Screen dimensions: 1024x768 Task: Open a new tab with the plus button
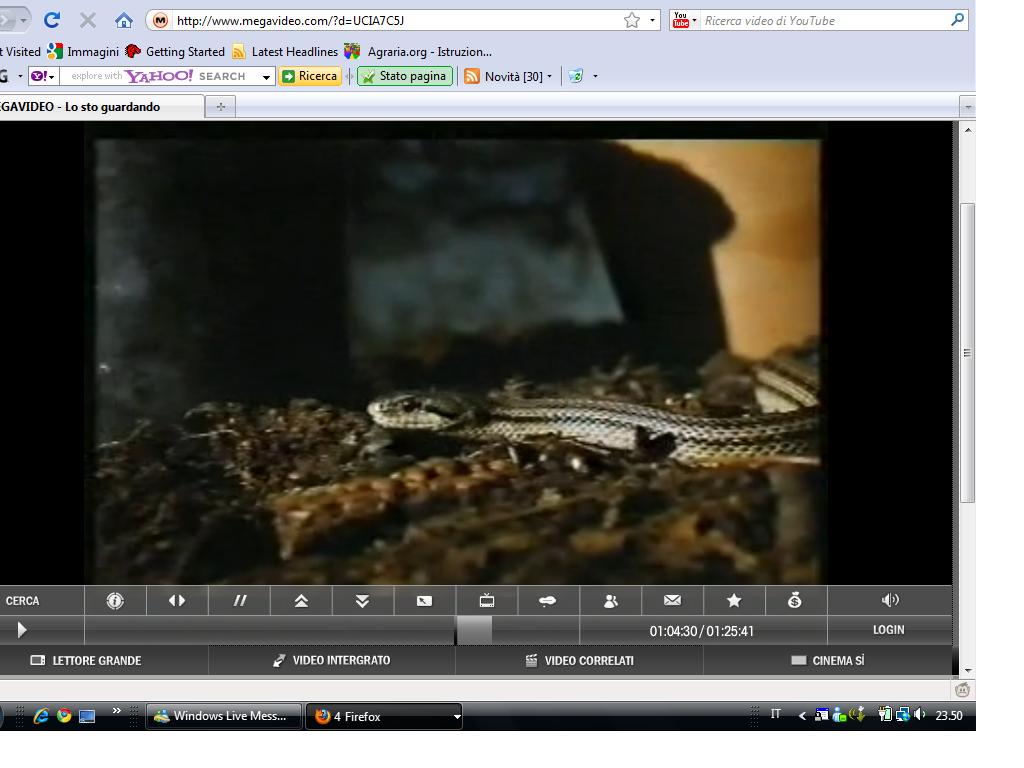click(x=221, y=107)
